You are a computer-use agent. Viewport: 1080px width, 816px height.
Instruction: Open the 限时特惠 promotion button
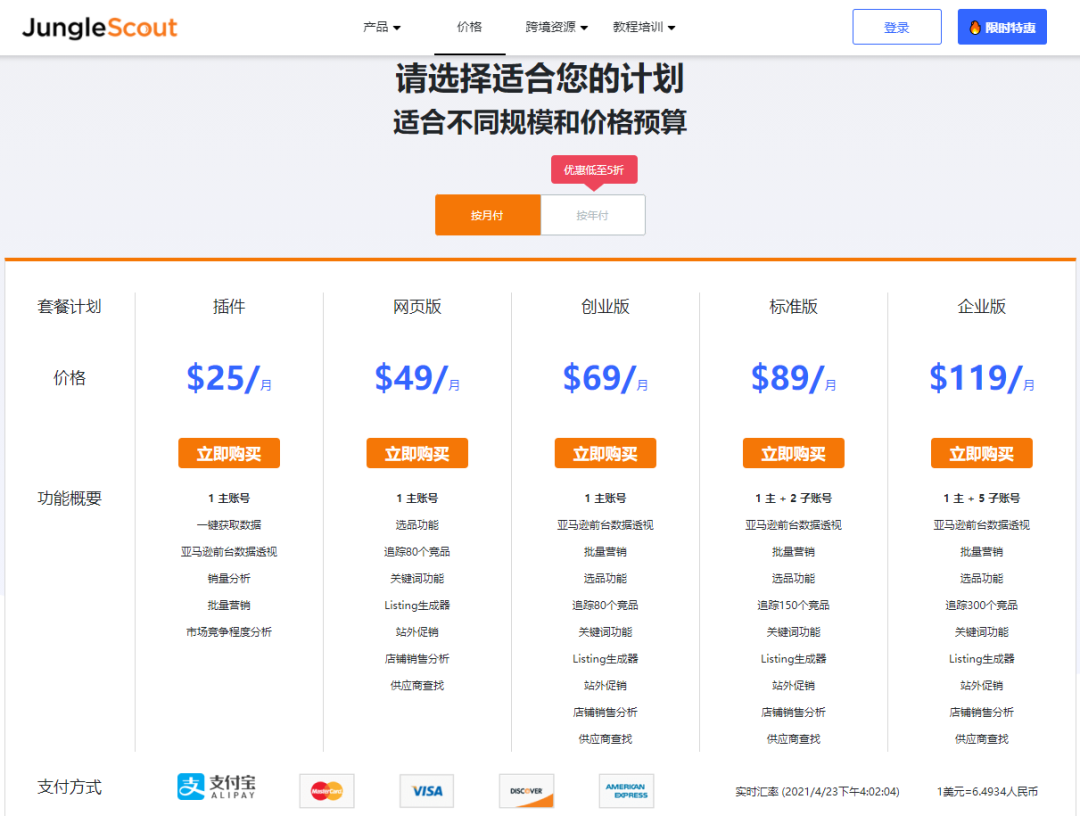(x=1001, y=27)
